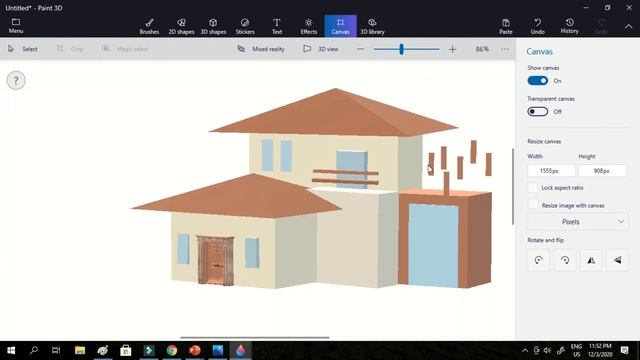
Task: Zoom out with the minus button
Action: click(x=360, y=49)
